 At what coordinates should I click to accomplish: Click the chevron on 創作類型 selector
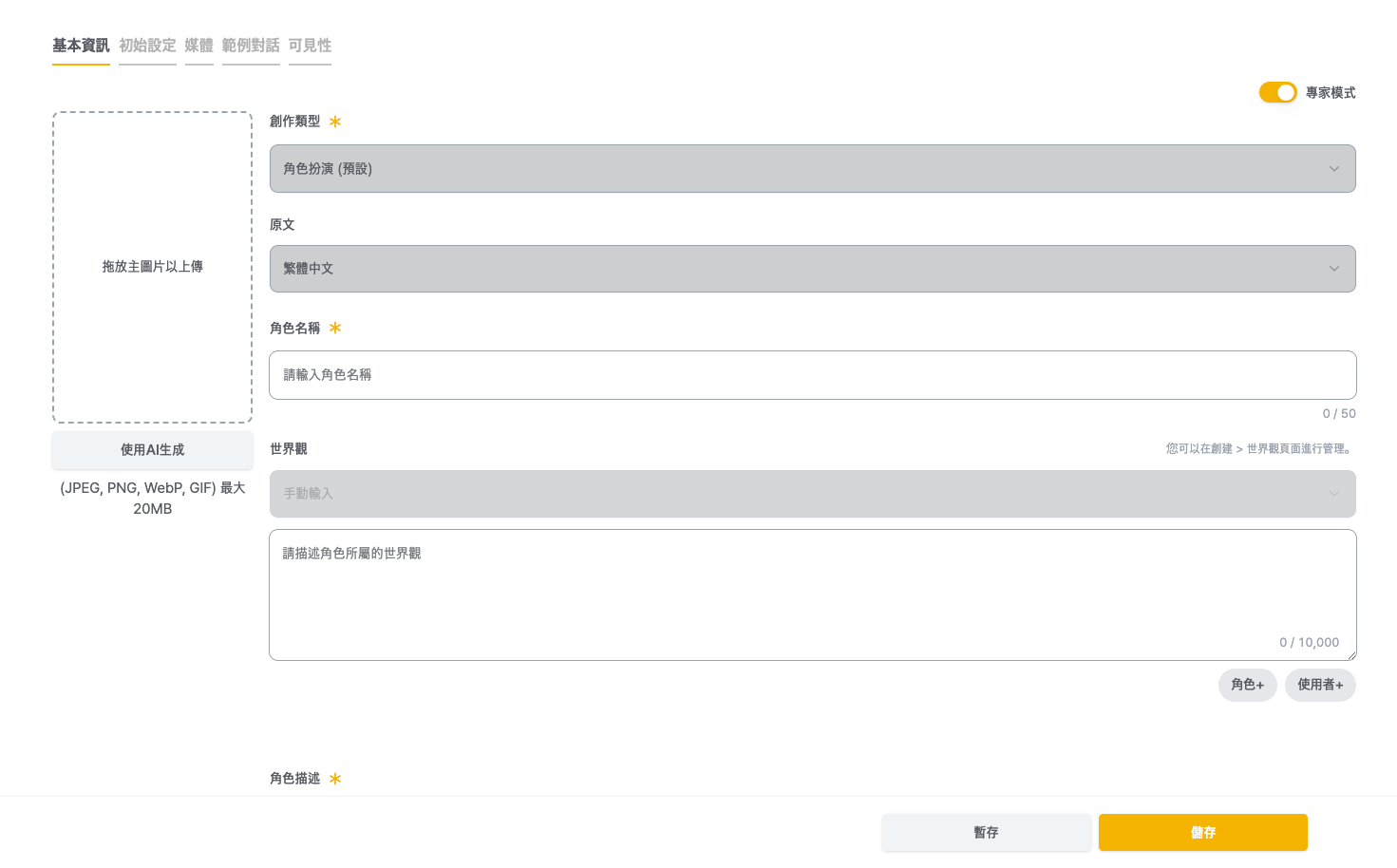point(1333,168)
